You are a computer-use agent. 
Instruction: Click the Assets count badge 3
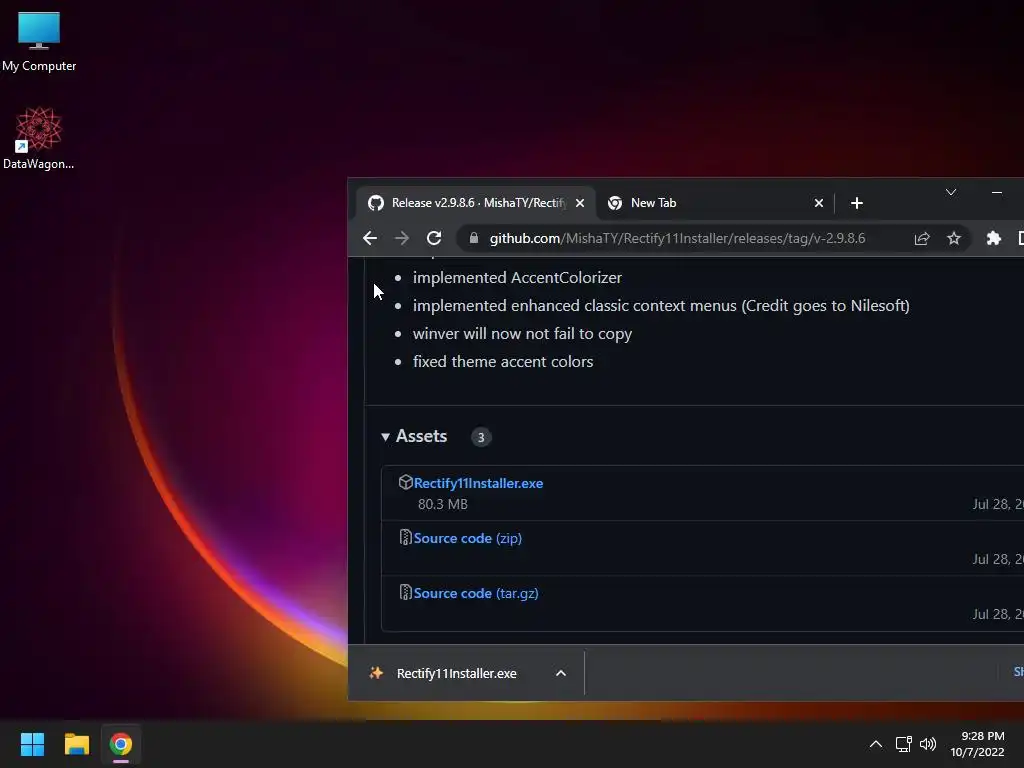point(481,437)
